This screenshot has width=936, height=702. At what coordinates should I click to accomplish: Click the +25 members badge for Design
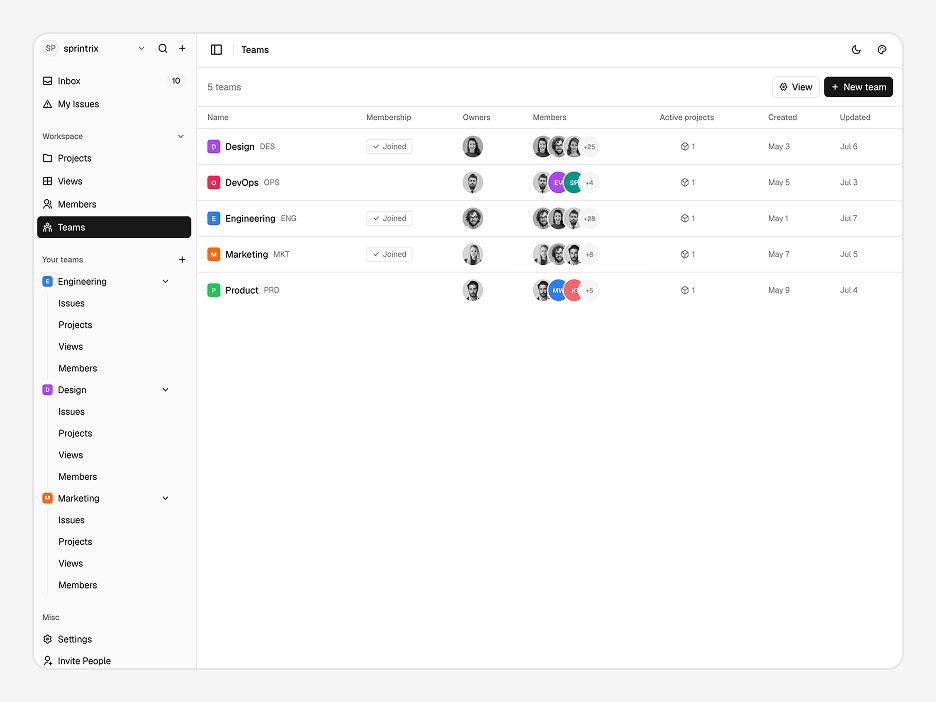(x=589, y=147)
